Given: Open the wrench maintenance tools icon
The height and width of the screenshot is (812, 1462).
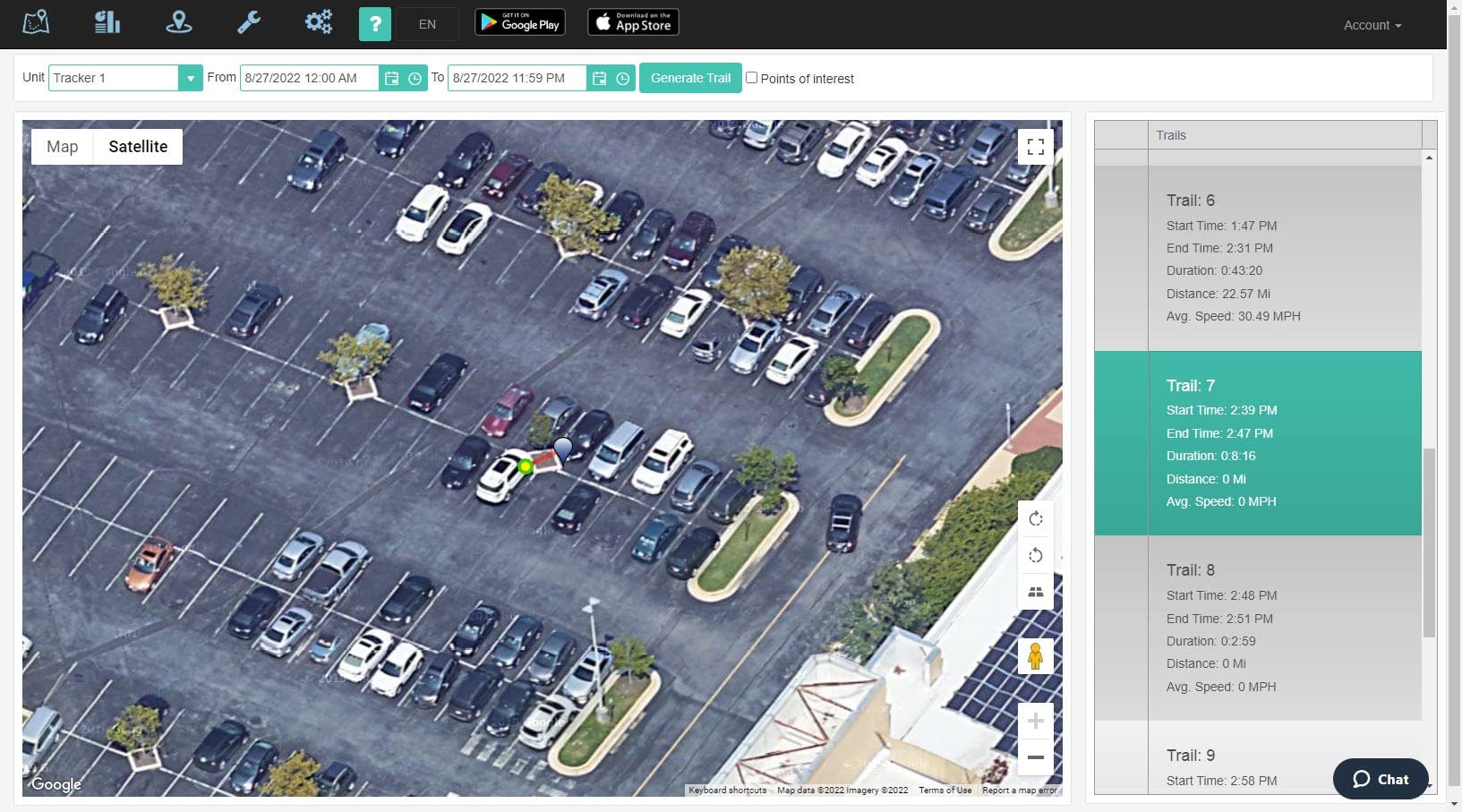Looking at the screenshot, I should (249, 22).
